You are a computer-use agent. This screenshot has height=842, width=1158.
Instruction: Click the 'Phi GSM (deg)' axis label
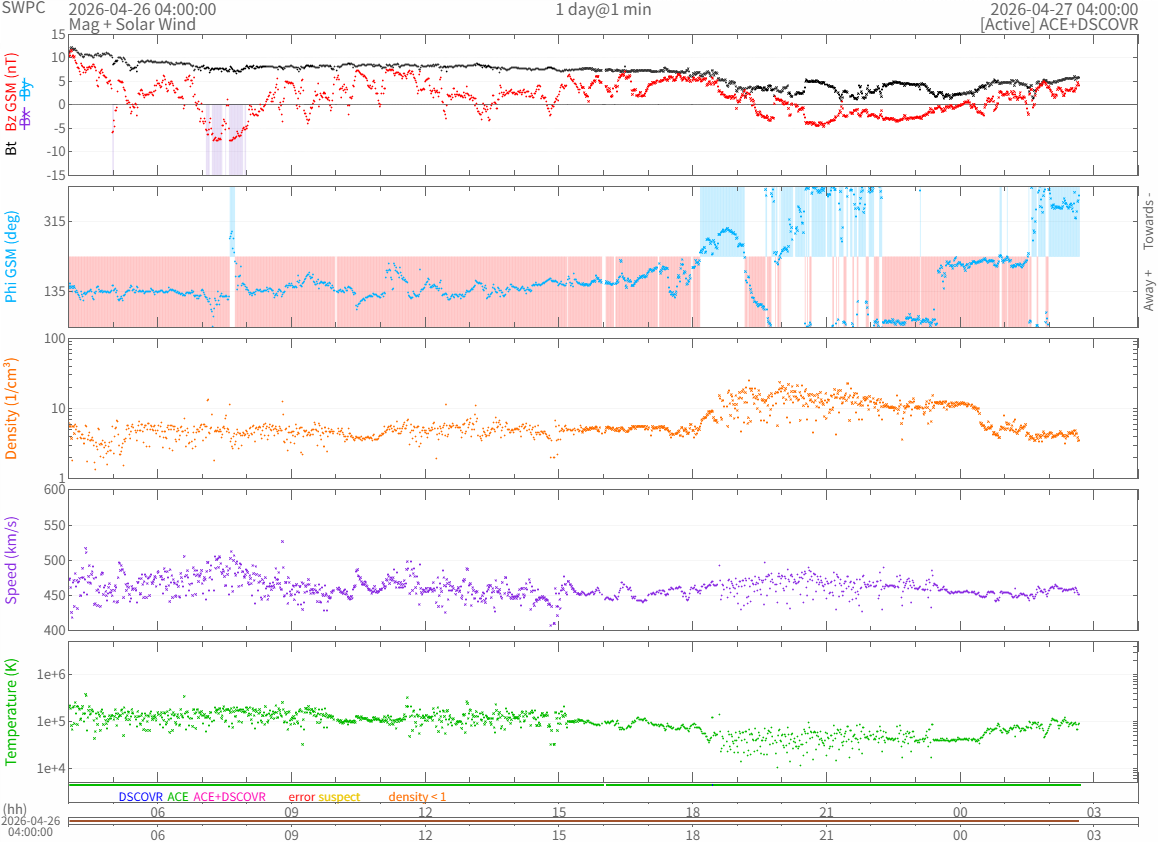coord(11,256)
